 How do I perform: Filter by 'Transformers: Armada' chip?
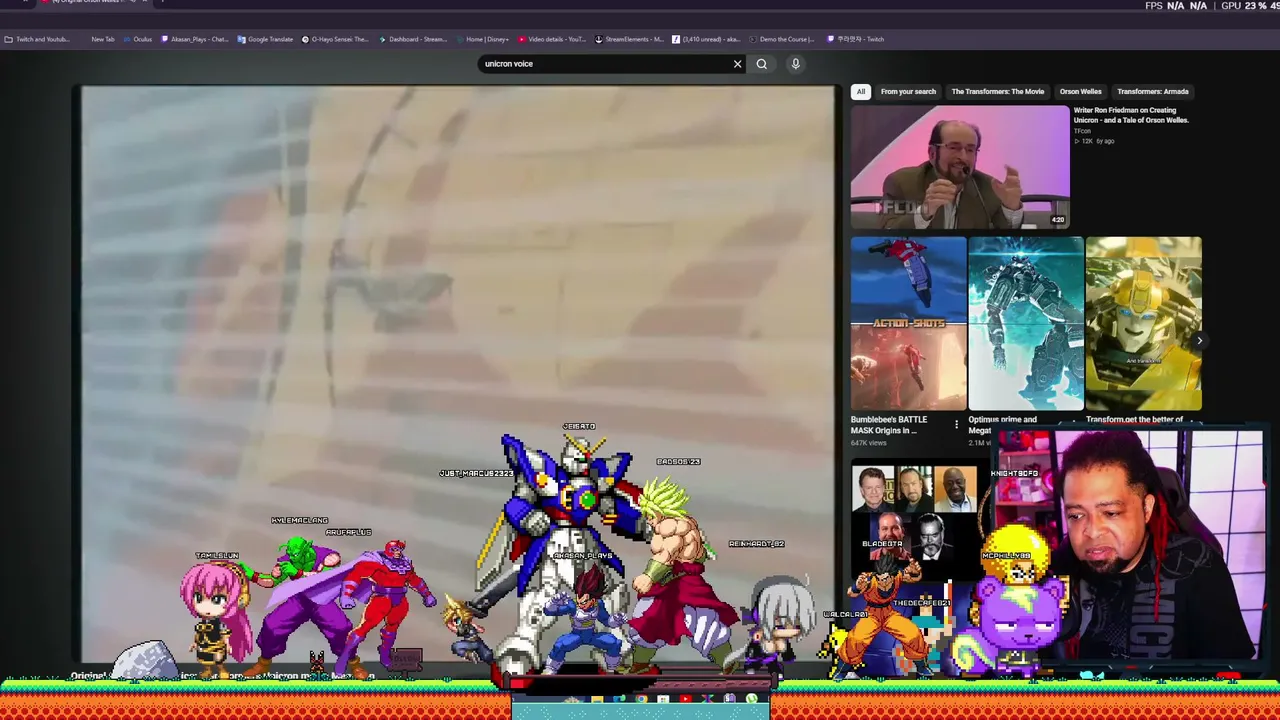[x=1153, y=92]
